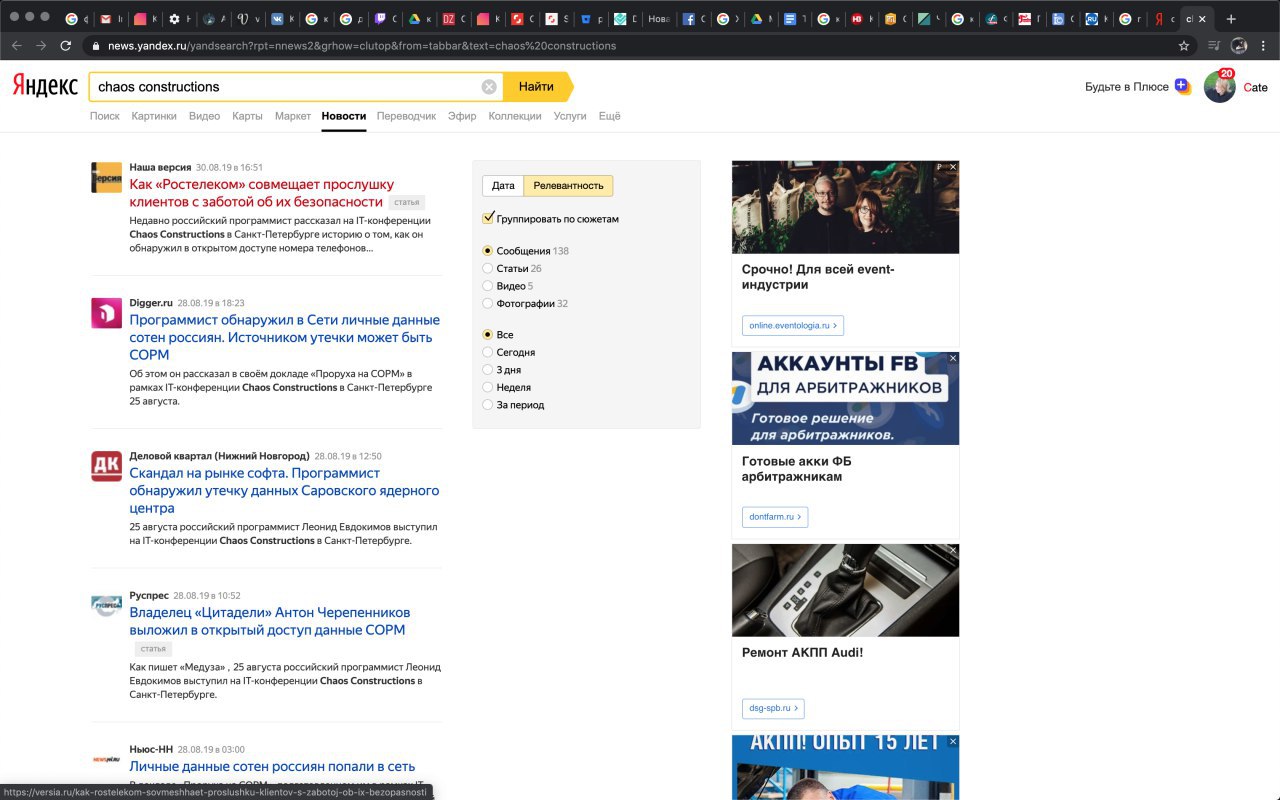Click the Digger.ru source logo
This screenshot has height=800, width=1280.
tap(106, 313)
